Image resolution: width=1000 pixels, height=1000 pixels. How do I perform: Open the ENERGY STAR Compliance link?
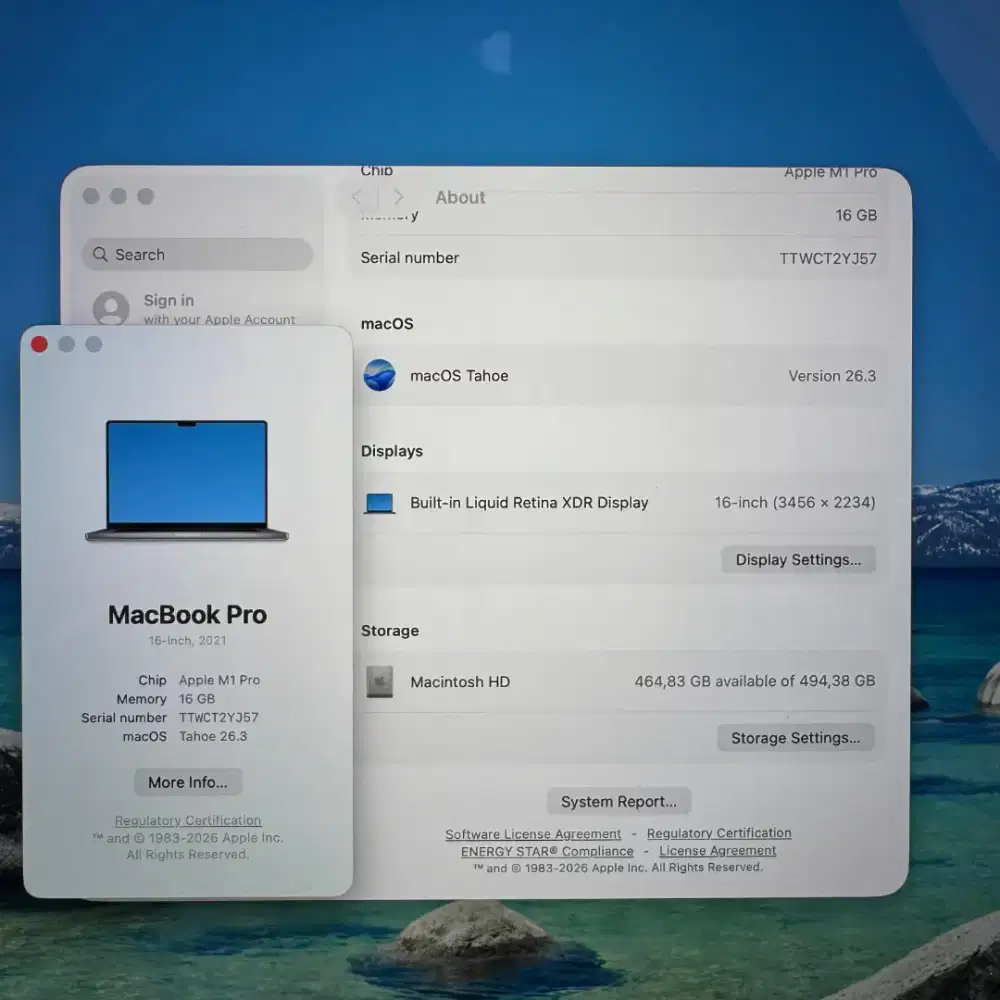tap(547, 851)
